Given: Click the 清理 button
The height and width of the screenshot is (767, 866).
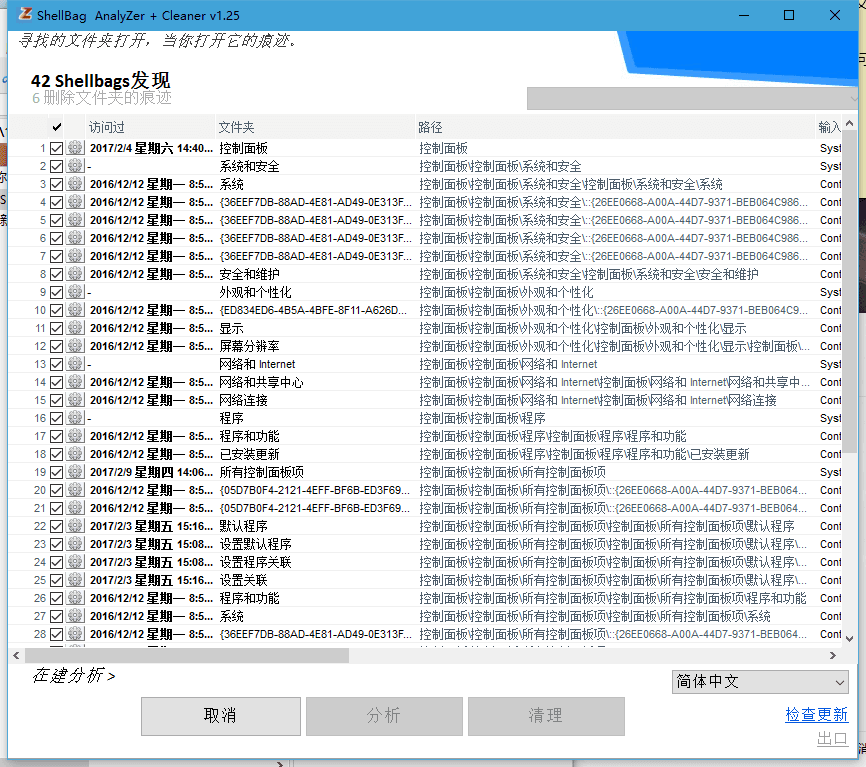Looking at the screenshot, I should 546,716.
